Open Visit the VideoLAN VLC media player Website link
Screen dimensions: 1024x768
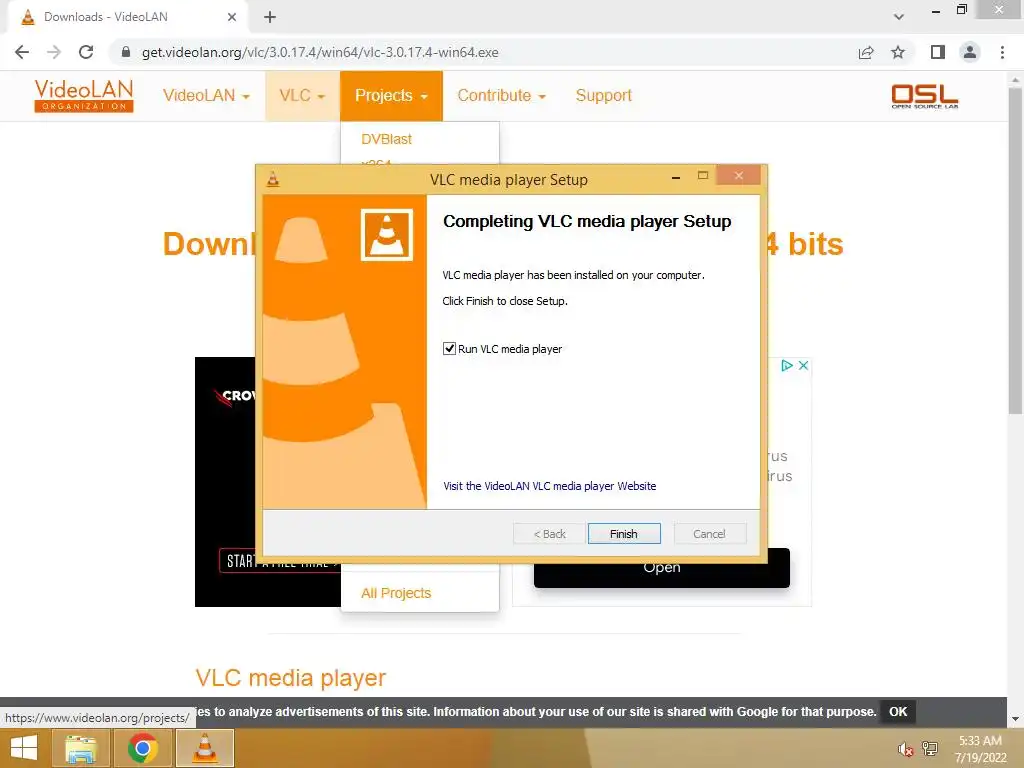coord(550,486)
